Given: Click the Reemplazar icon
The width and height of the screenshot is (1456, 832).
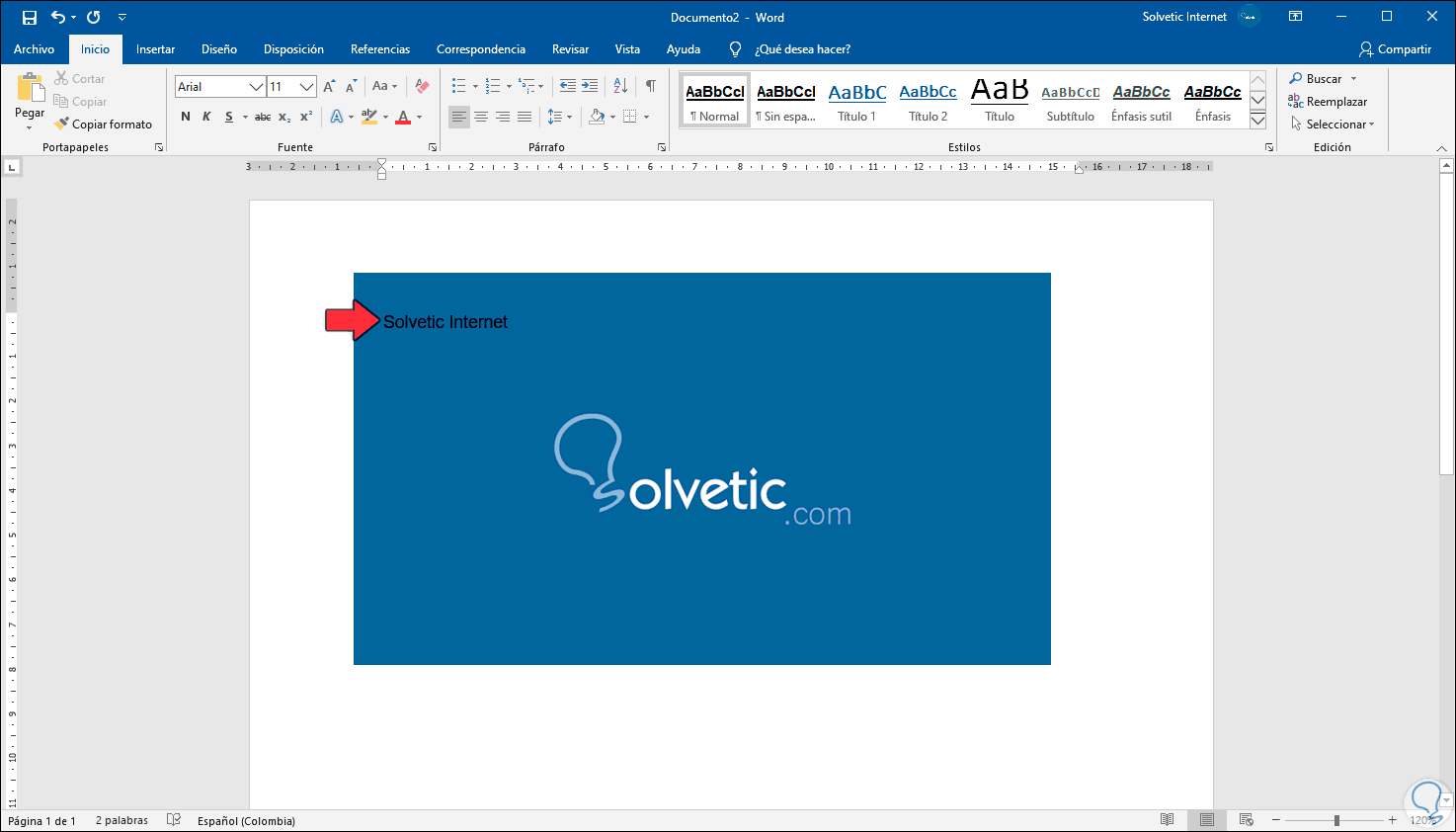Looking at the screenshot, I should [x=1328, y=102].
